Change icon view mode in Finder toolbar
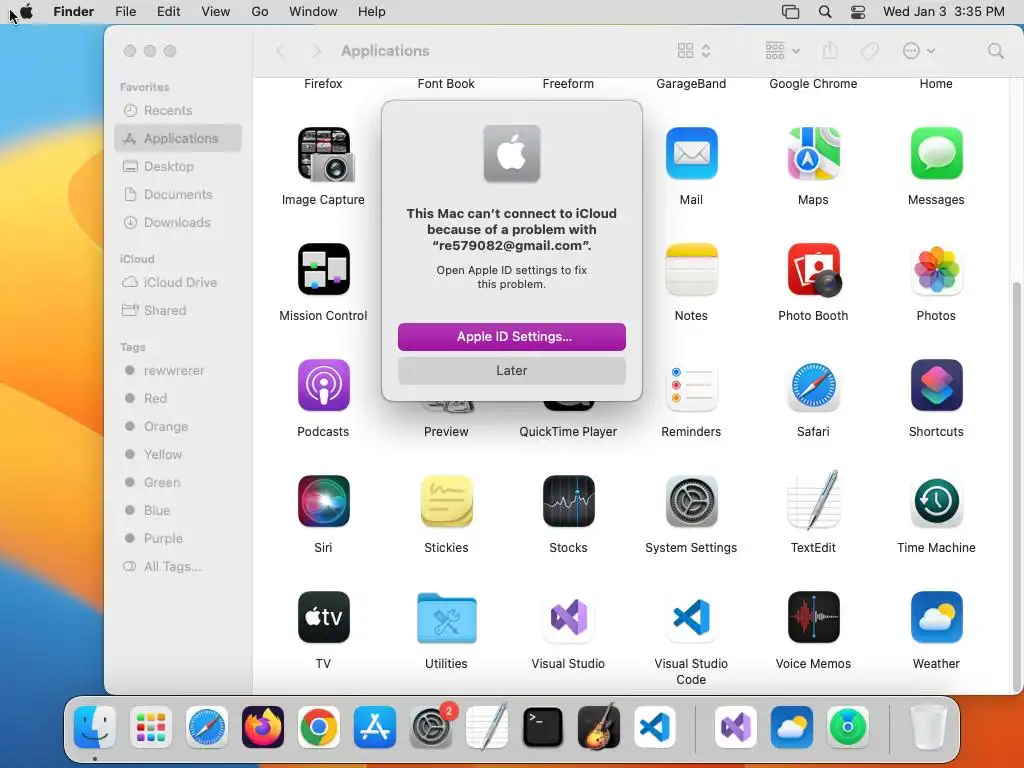Screen dimensions: 1024x768 pyautogui.click(x=694, y=51)
